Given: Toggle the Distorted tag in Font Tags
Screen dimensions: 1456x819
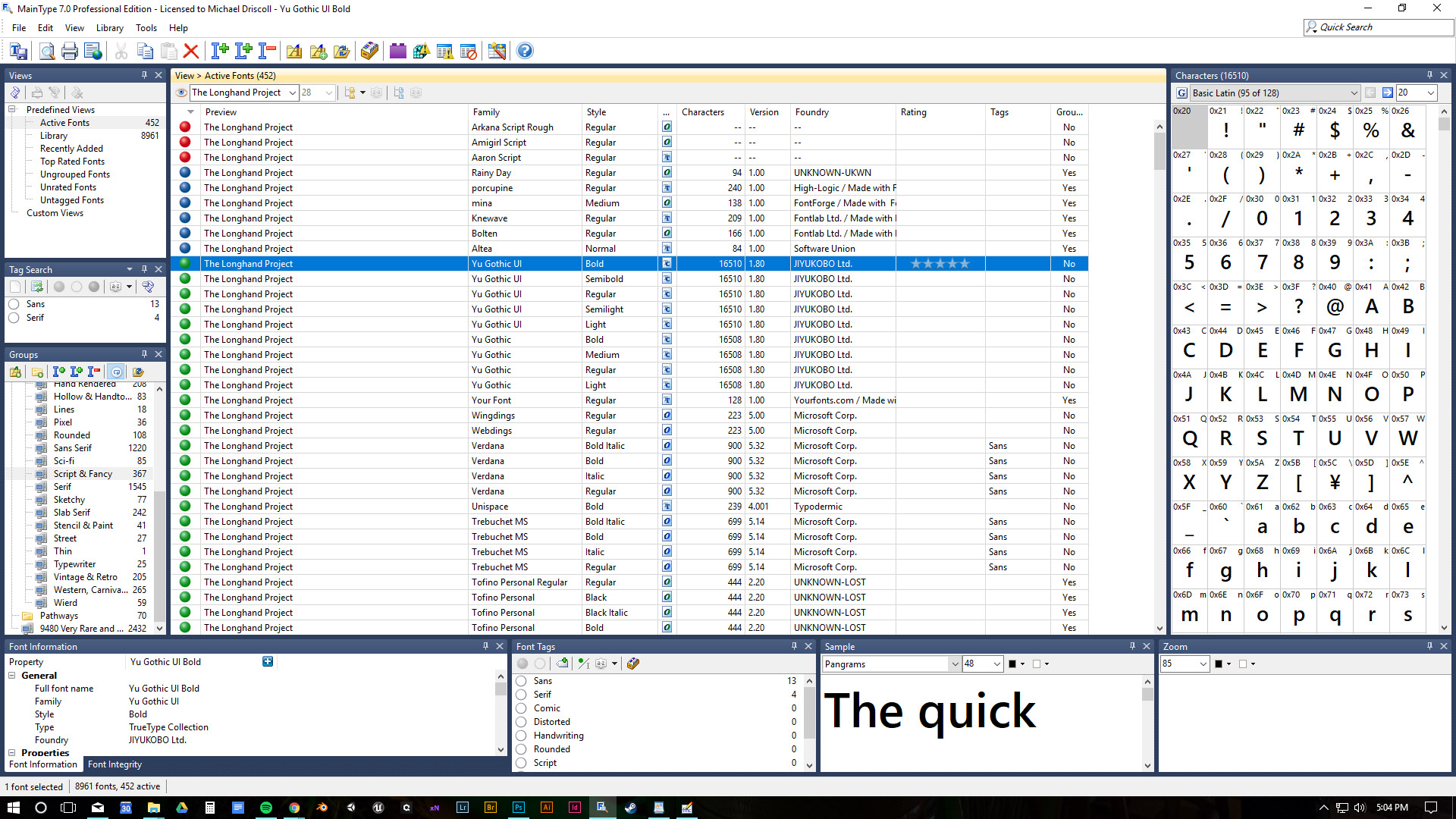Looking at the screenshot, I should (521, 722).
